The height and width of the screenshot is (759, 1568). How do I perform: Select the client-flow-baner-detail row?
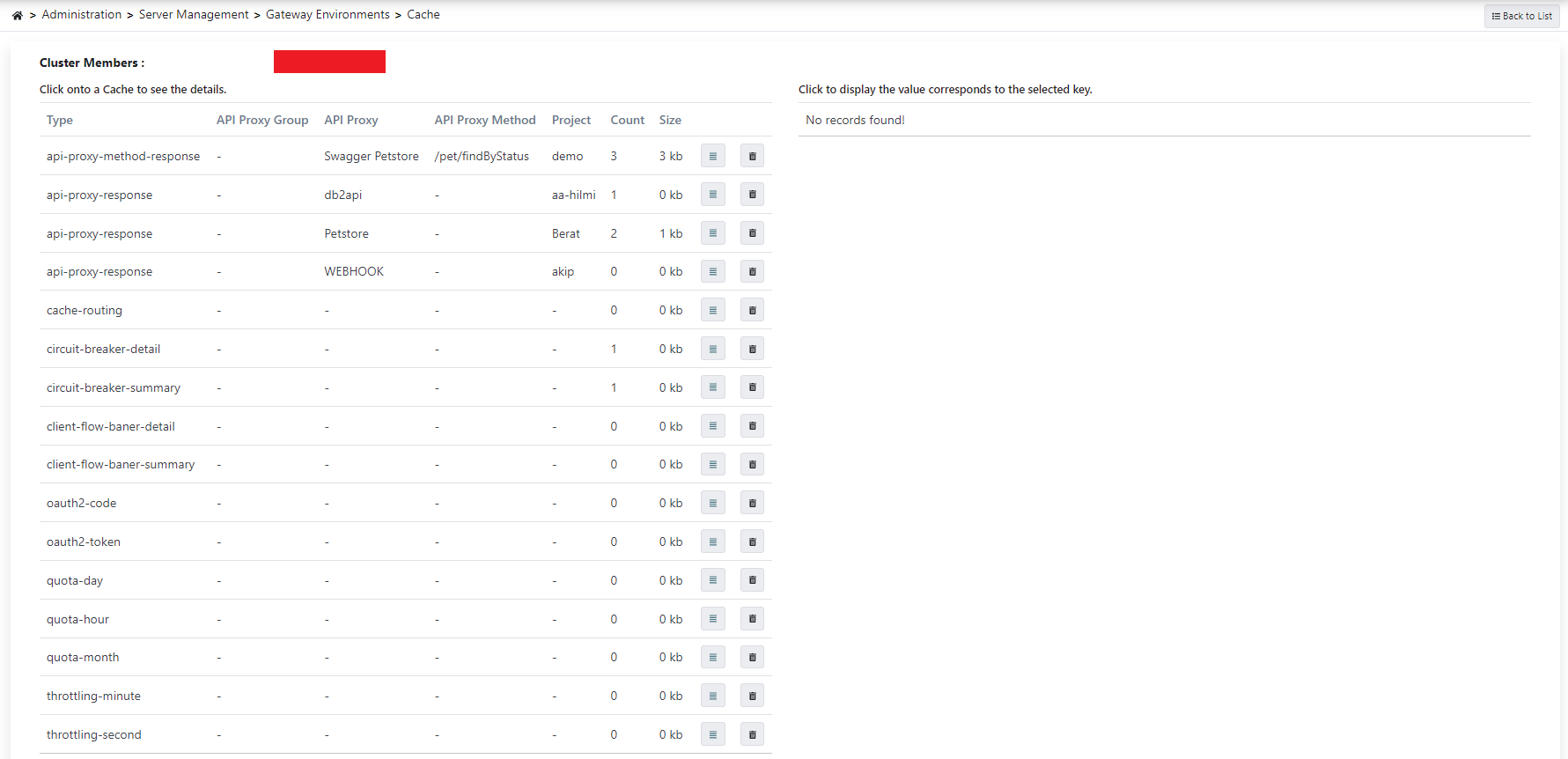[x=111, y=426]
